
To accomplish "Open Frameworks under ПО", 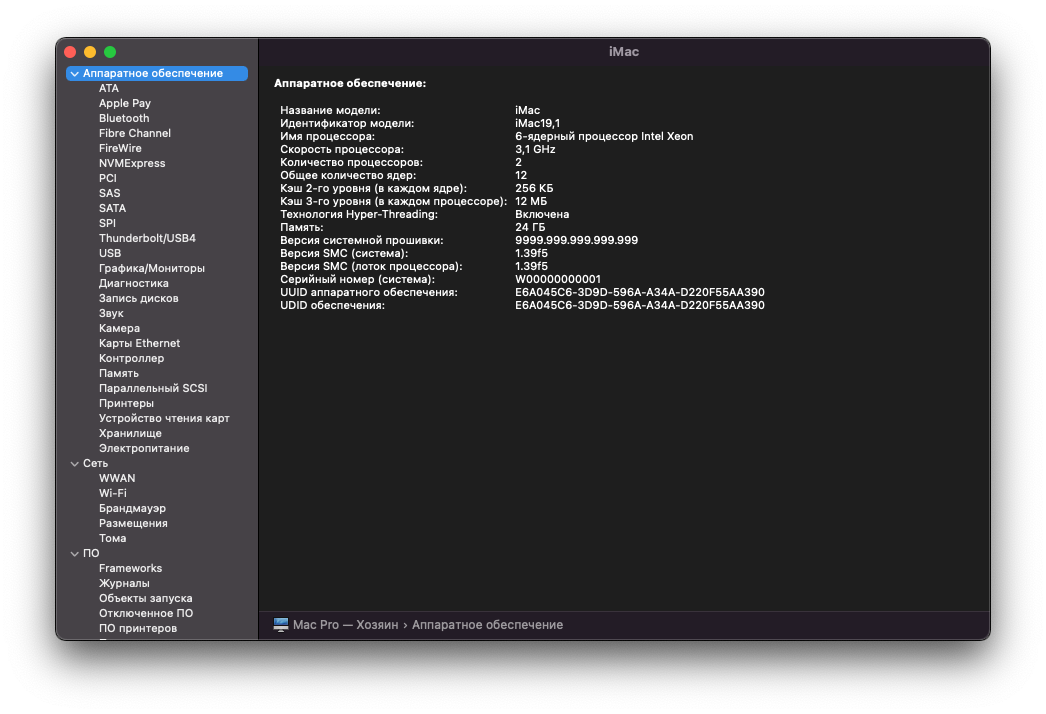I will pos(130,569).
